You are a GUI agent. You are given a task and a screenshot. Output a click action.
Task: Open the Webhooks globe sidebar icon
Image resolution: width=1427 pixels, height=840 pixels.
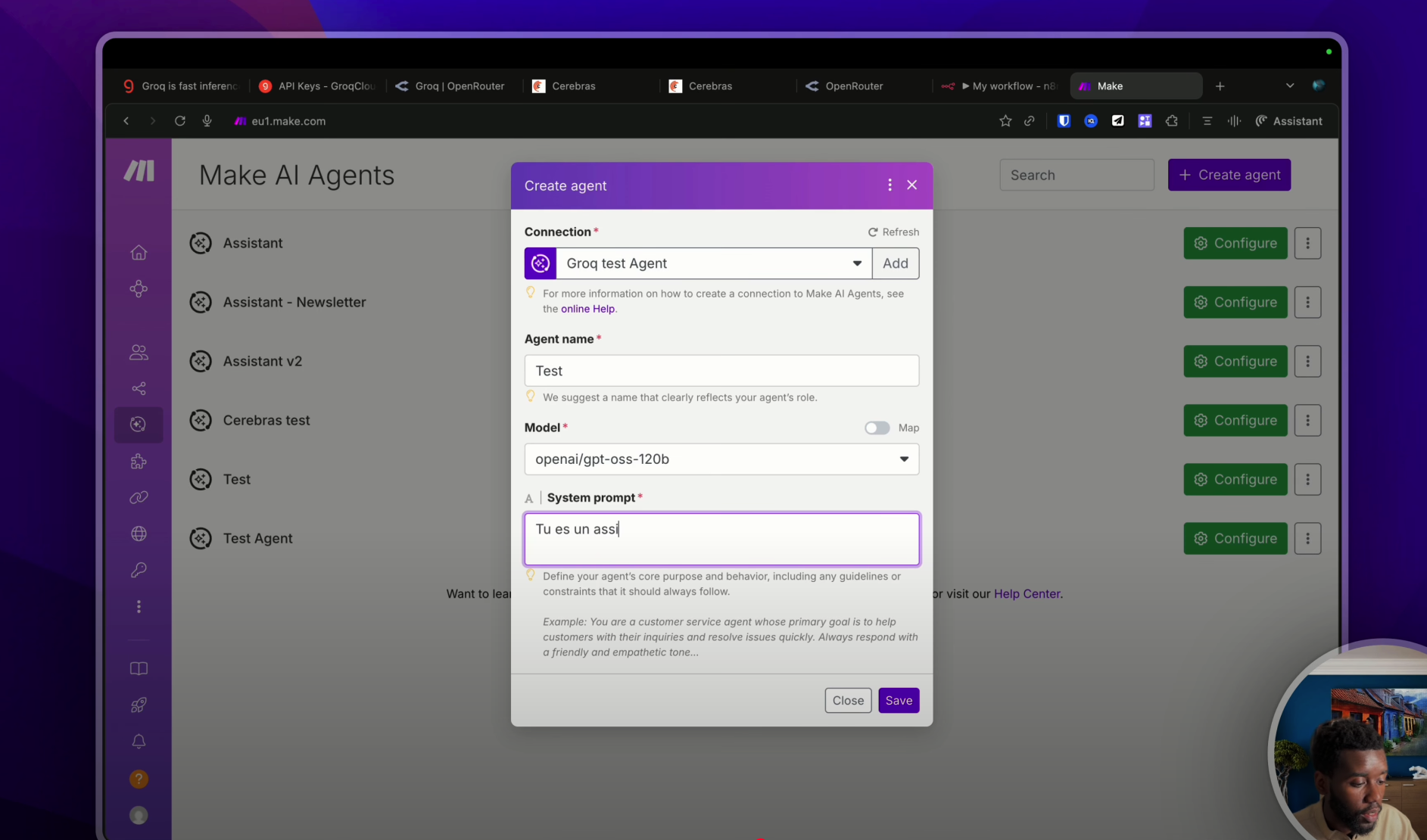139,534
